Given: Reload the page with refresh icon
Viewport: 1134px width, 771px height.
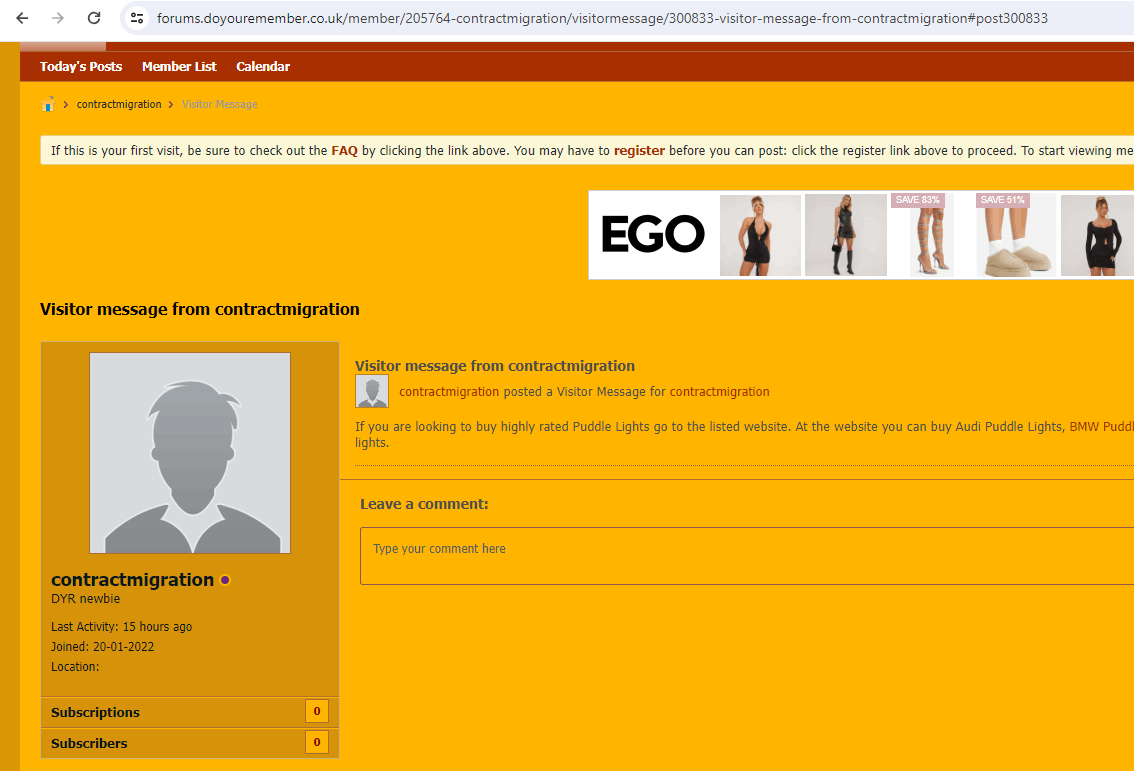Looking at the screenshot, I should 94,18.
